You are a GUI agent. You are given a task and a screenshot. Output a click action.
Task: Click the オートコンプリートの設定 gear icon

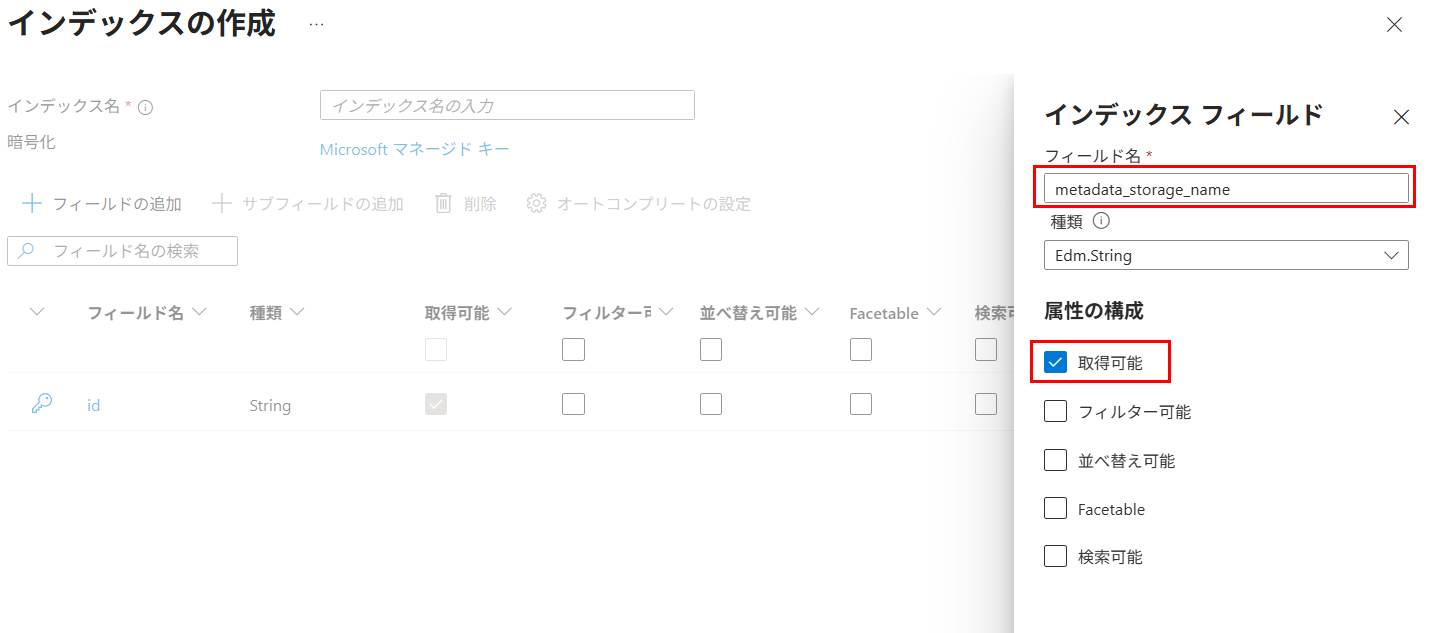click(x=537, y=204)
